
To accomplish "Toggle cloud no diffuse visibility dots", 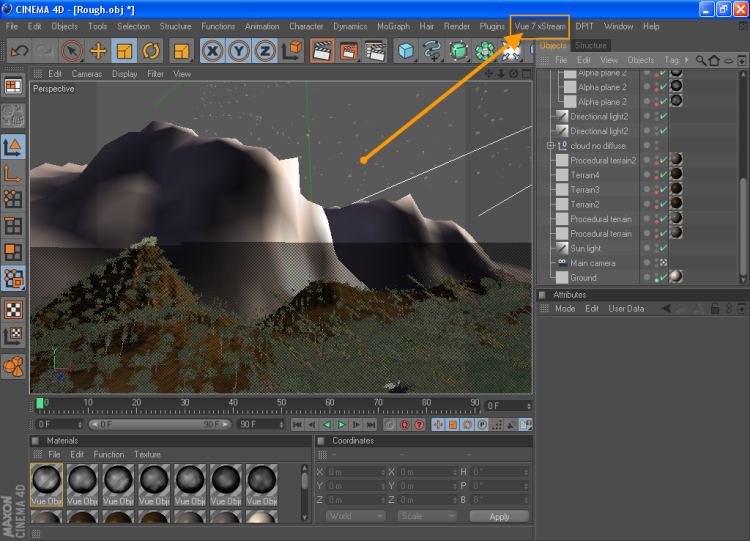I will 656,145.
